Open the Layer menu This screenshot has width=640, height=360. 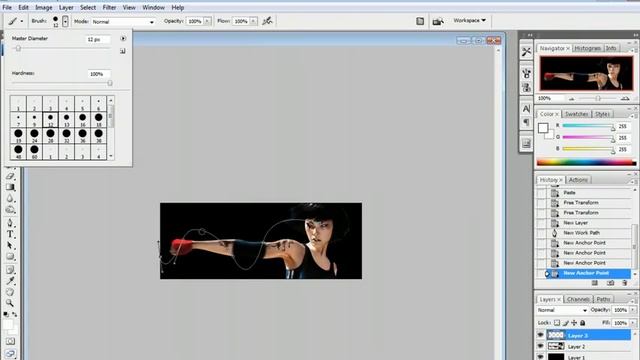click(x=66, y=7)
